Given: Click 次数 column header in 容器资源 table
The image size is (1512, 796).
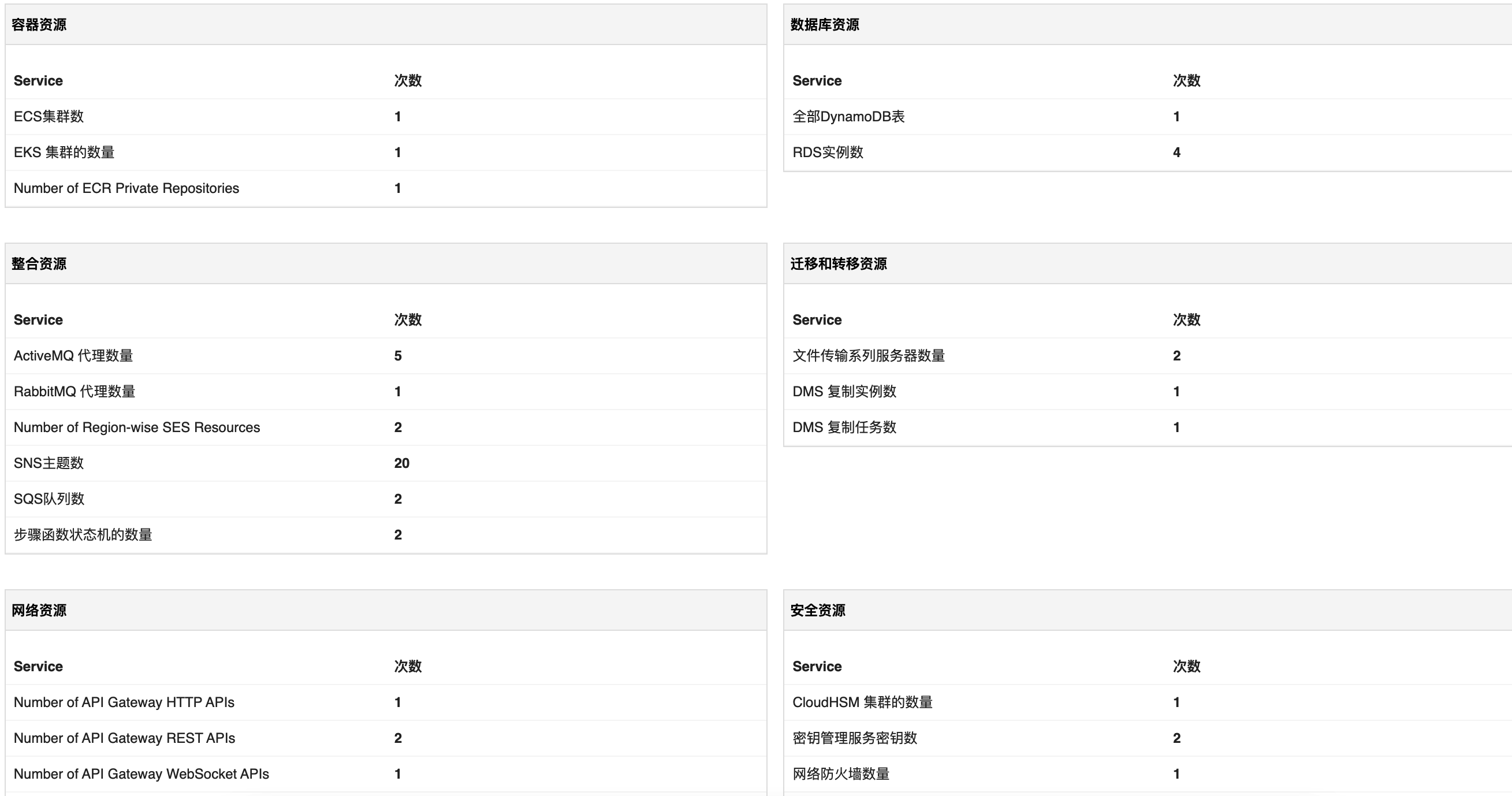Looking at the screenshot, I should click(x=408, y=80).
